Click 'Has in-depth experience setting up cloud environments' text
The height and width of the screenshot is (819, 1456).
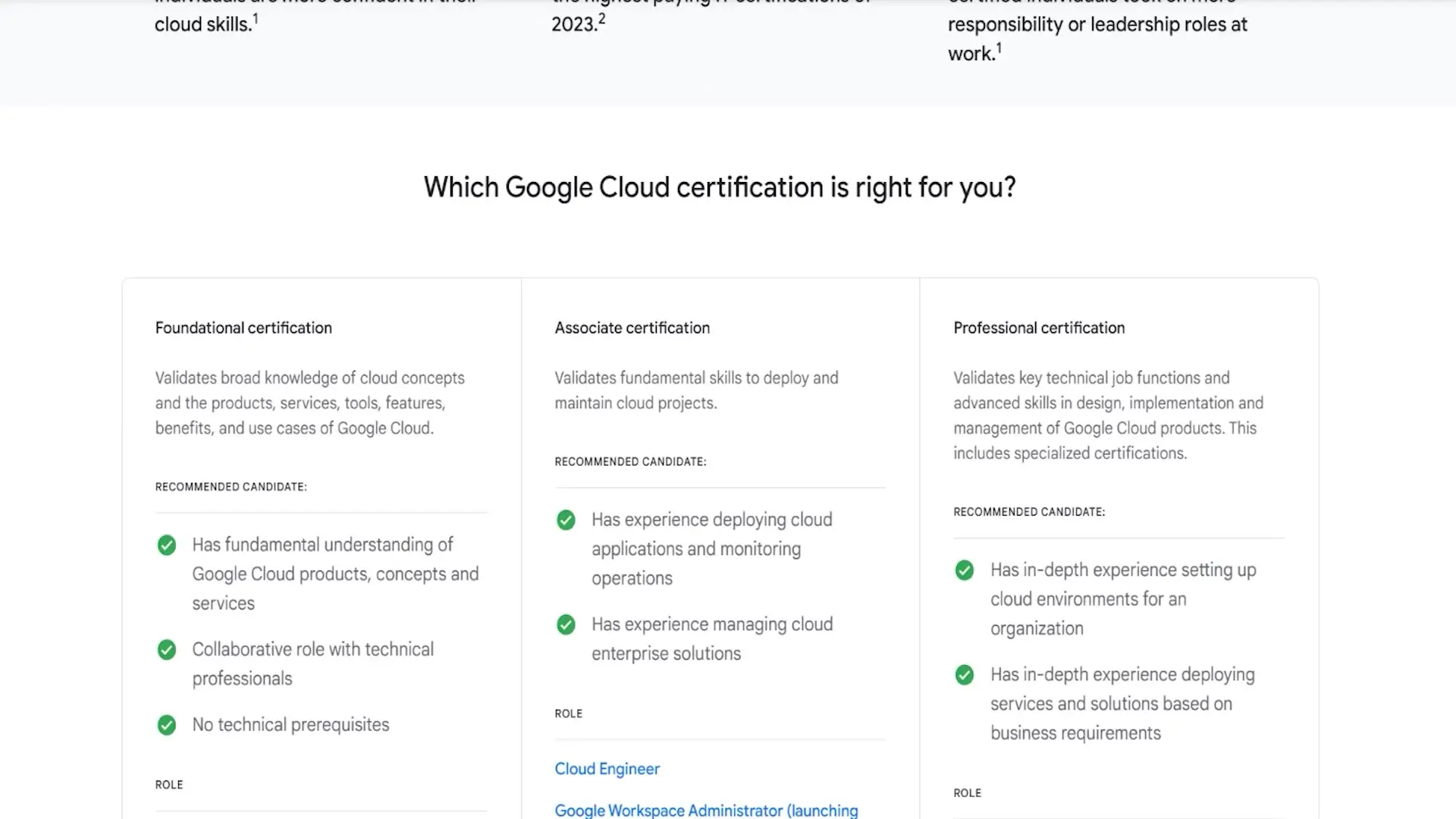[1123, 599]
